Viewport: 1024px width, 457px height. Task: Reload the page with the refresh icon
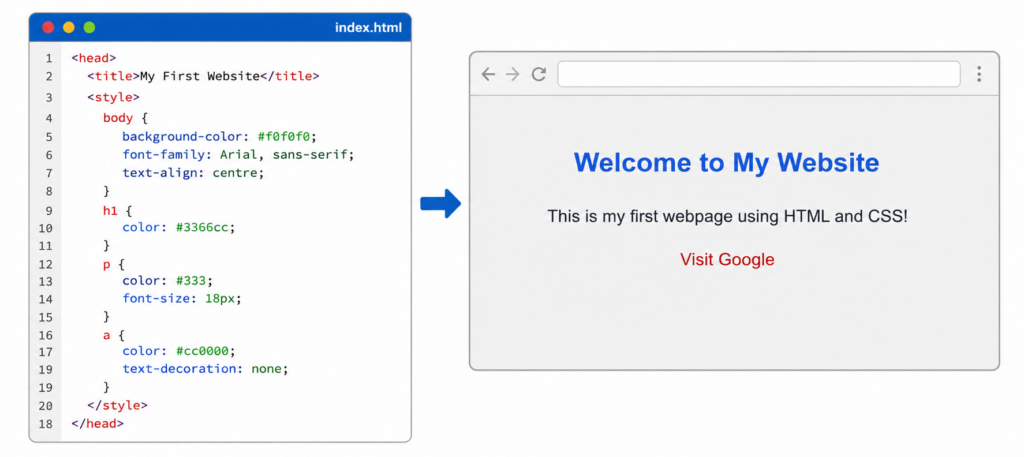538,74
